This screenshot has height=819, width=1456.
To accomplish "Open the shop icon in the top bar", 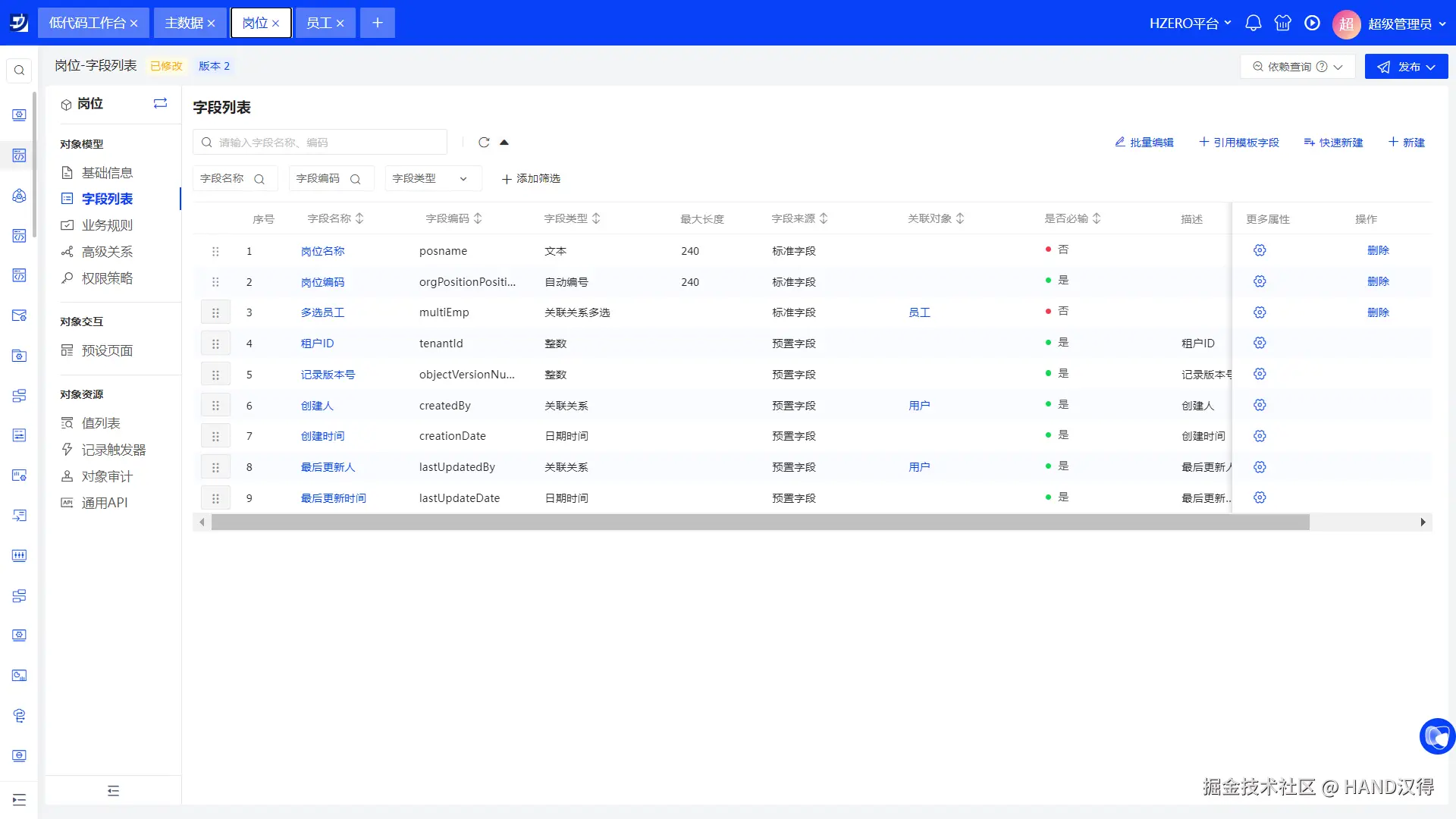I will click(1282, 23).
